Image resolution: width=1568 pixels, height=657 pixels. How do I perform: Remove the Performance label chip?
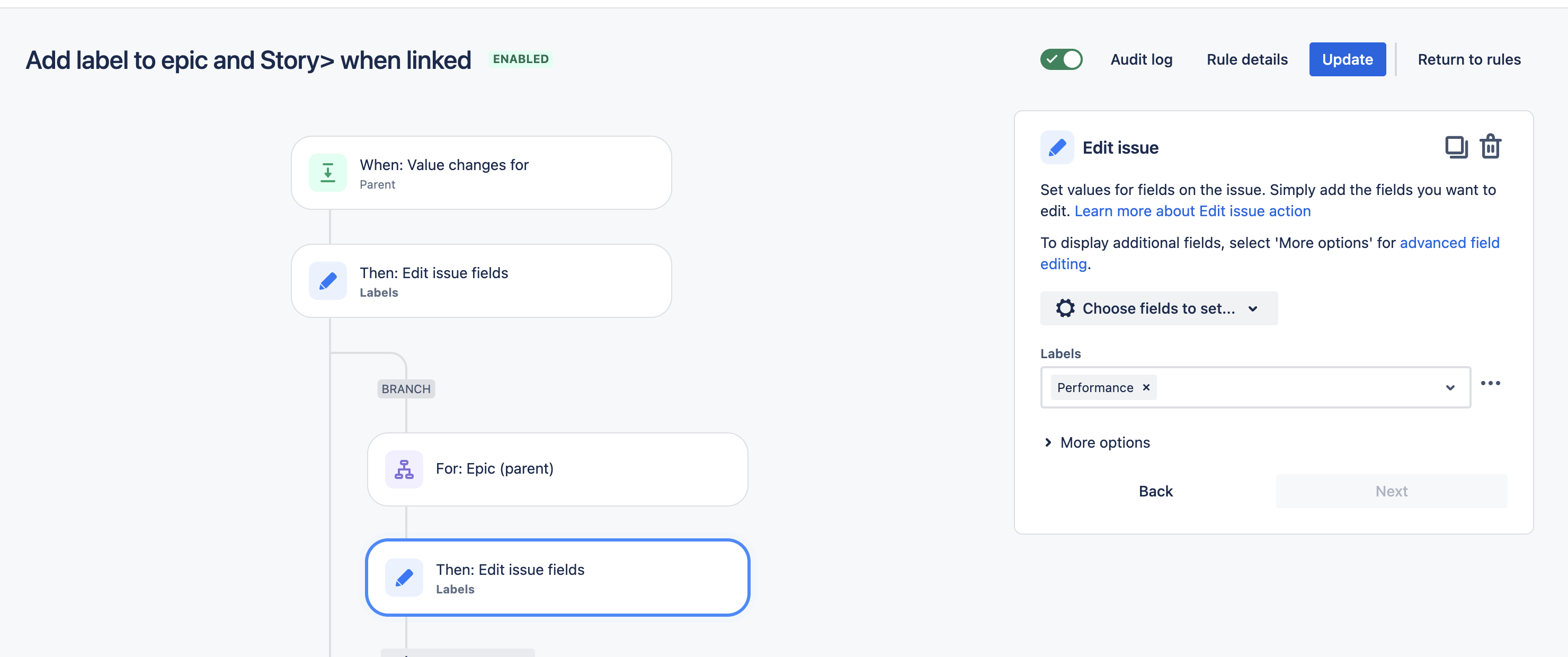(1146, 387)
